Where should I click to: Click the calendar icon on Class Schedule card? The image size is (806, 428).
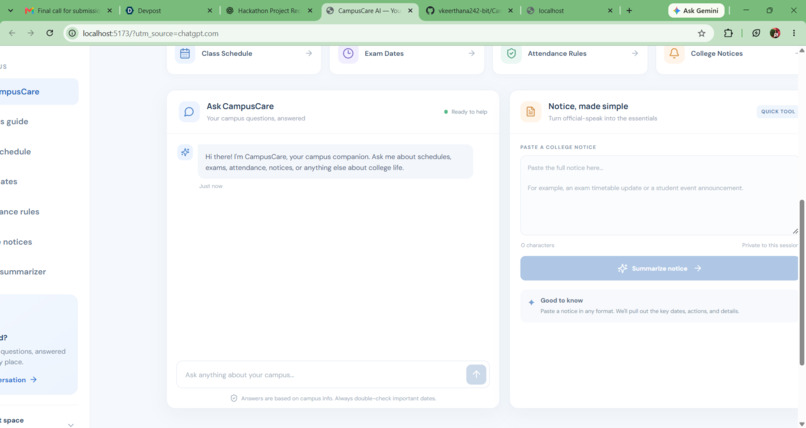coord(185,53)
